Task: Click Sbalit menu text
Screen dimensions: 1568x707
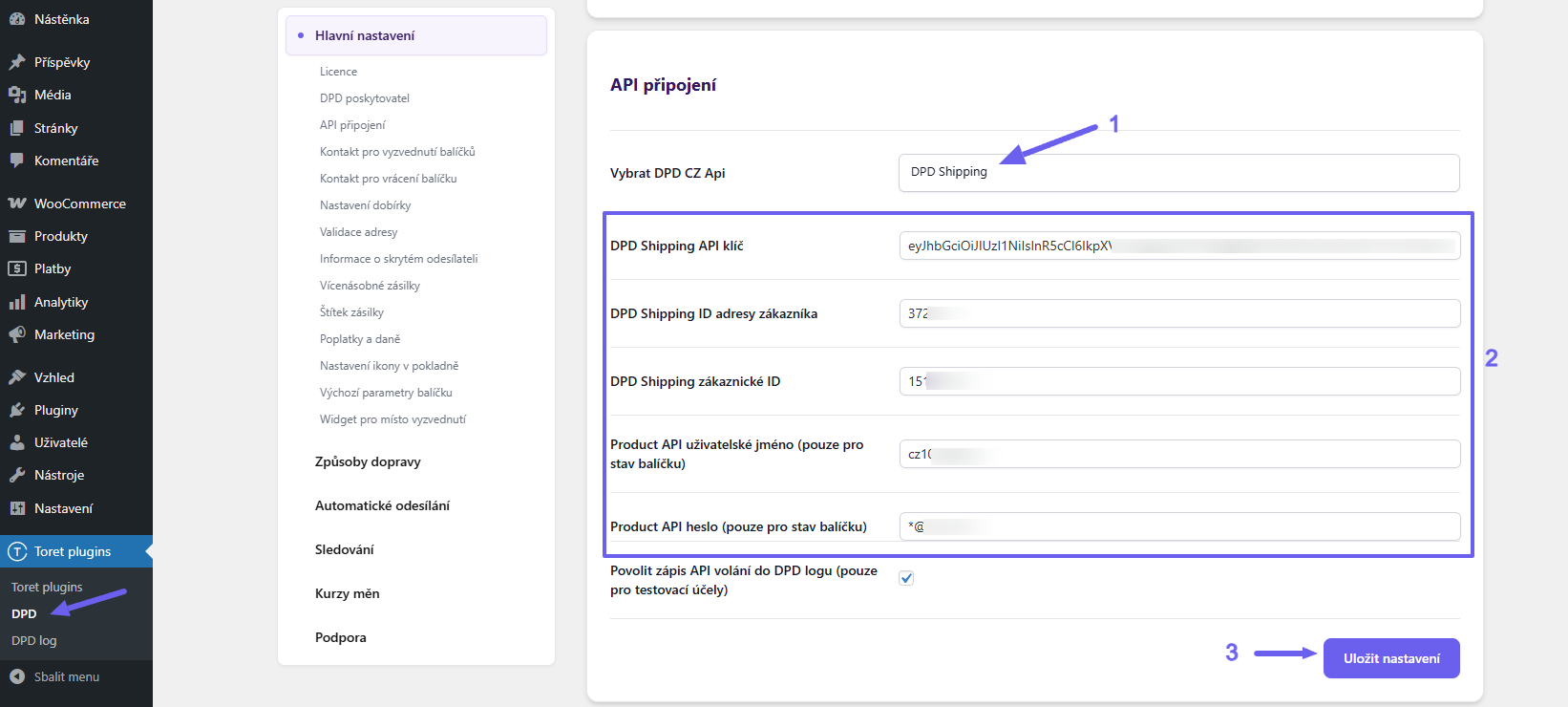Action: 67,676
